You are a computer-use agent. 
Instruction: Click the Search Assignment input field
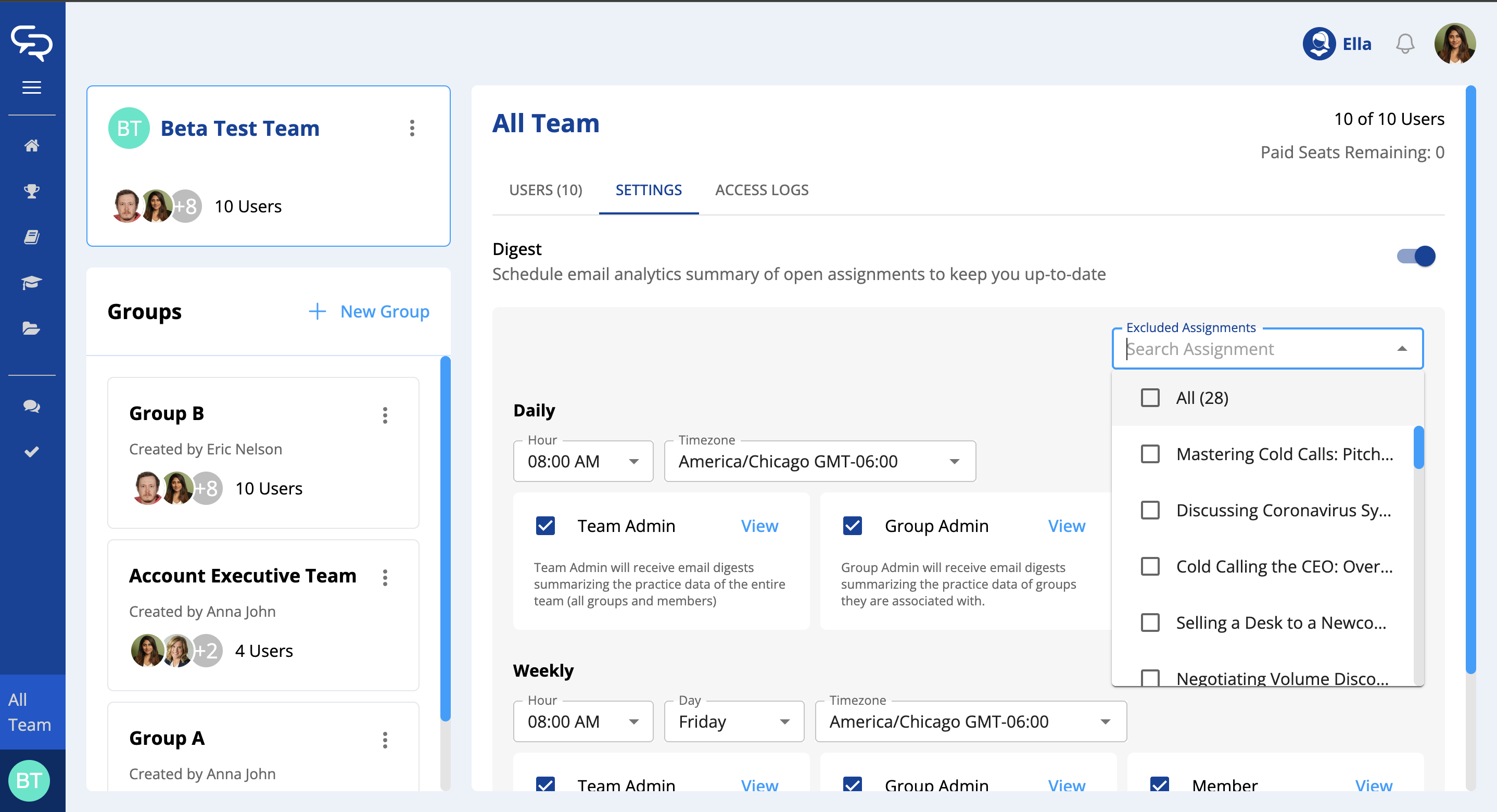(1249, 349)
